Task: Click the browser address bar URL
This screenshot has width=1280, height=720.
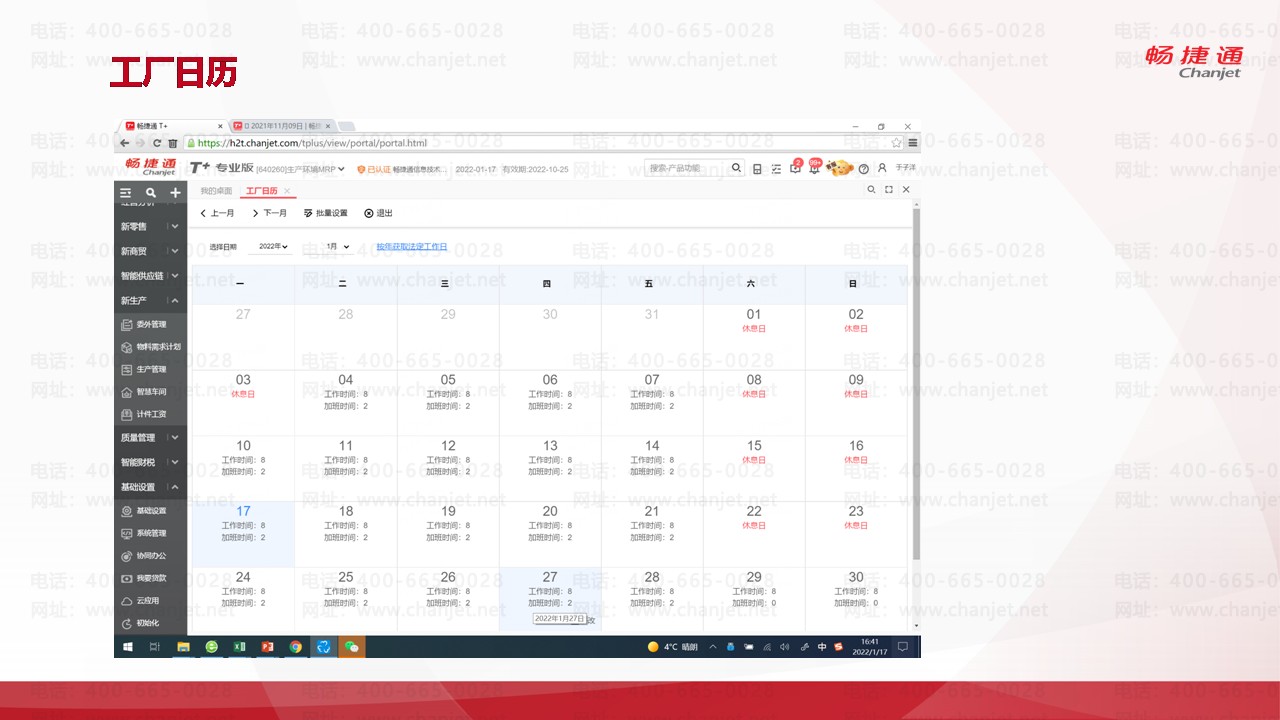Action: [313, 143]
